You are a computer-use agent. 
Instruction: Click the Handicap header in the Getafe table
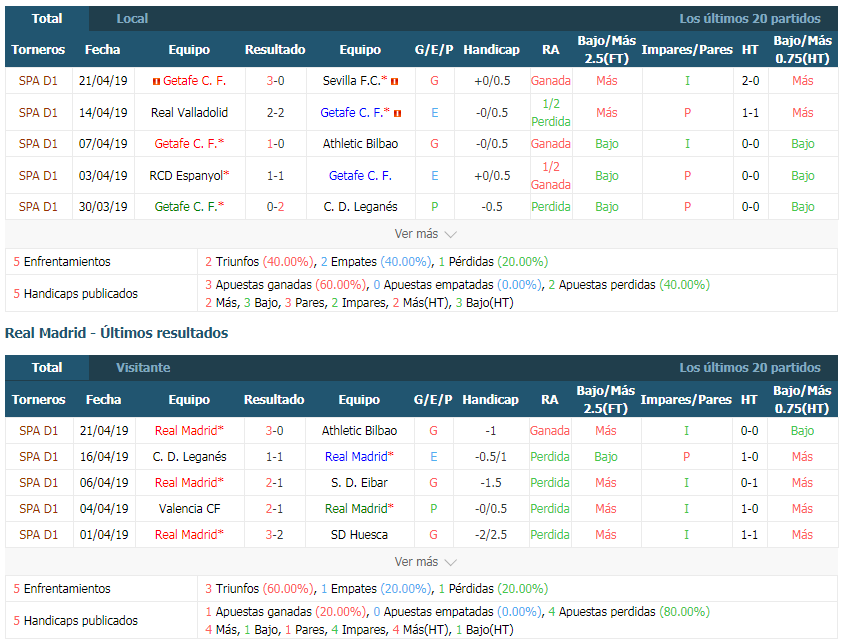491,49
